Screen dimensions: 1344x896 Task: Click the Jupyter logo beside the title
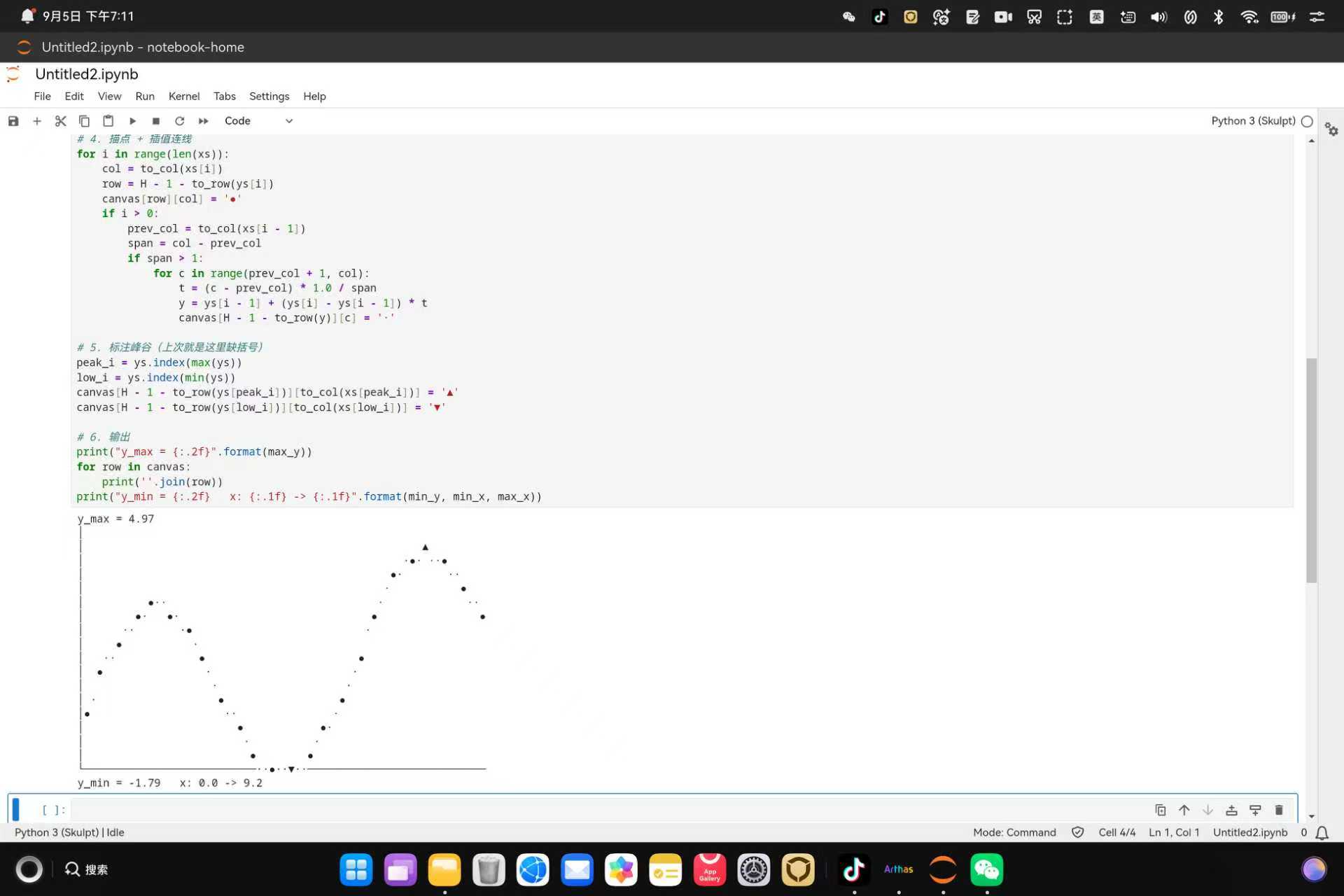[x=13, y=74]
